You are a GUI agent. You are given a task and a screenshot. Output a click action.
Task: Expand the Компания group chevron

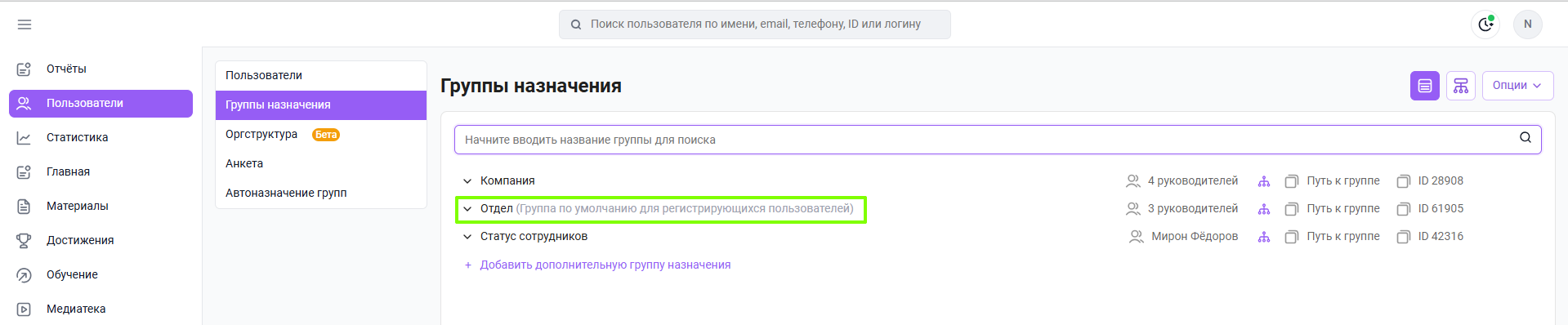(x=467, y=181)
